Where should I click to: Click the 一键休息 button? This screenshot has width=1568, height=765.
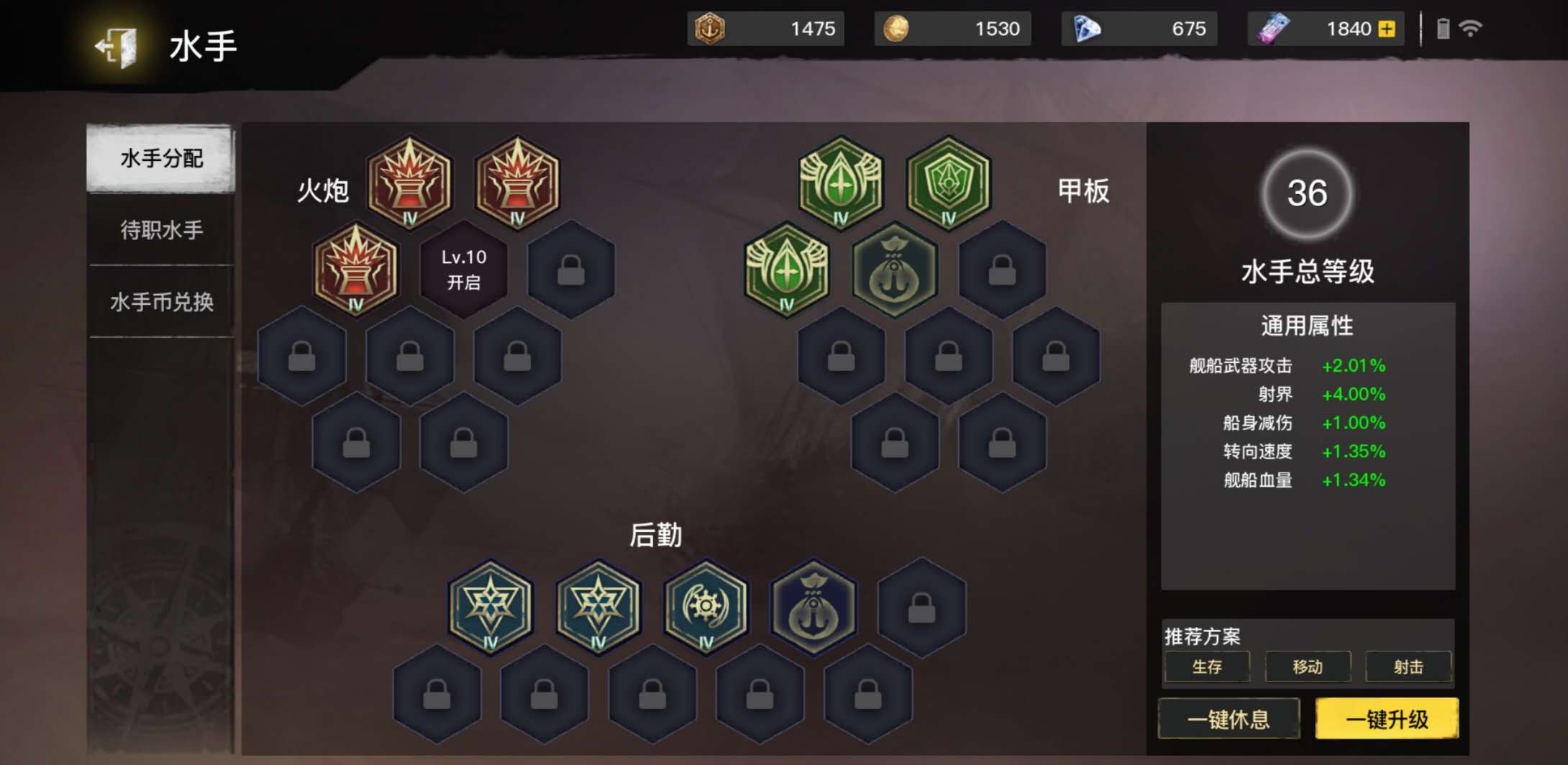click(x=1229, y=719)
